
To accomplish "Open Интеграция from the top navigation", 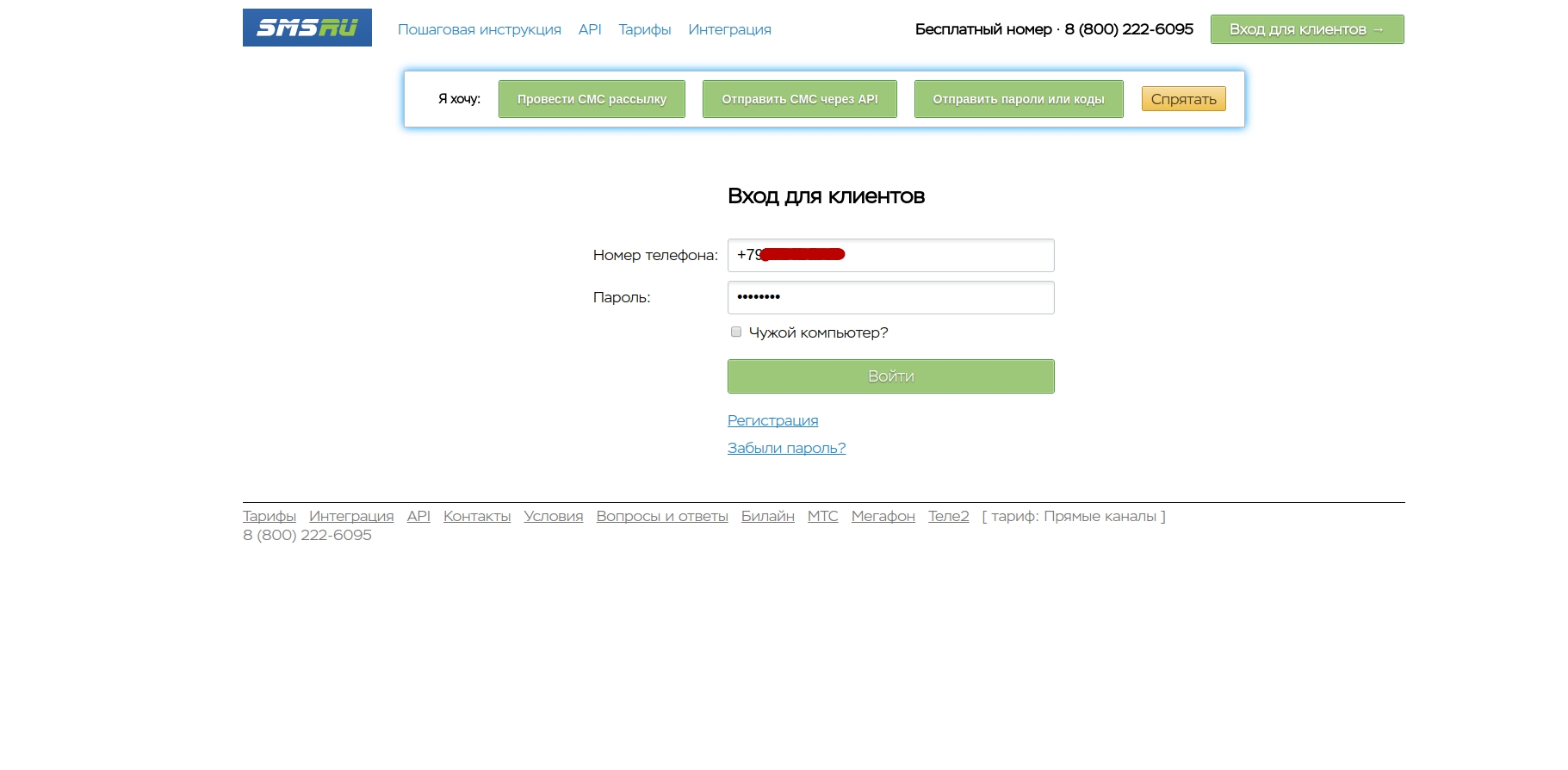I will click(729, 29).
